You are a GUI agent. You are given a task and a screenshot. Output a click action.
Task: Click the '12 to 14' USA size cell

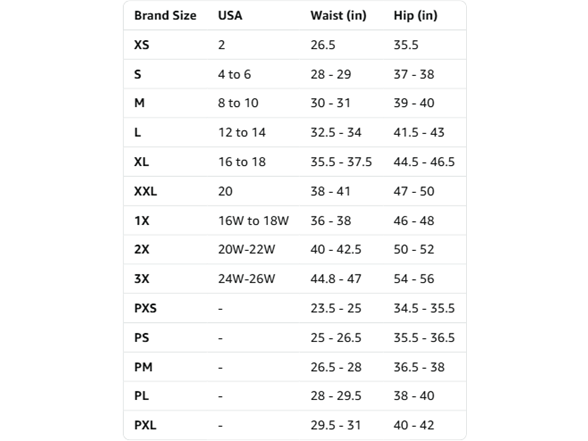point(242,132)
